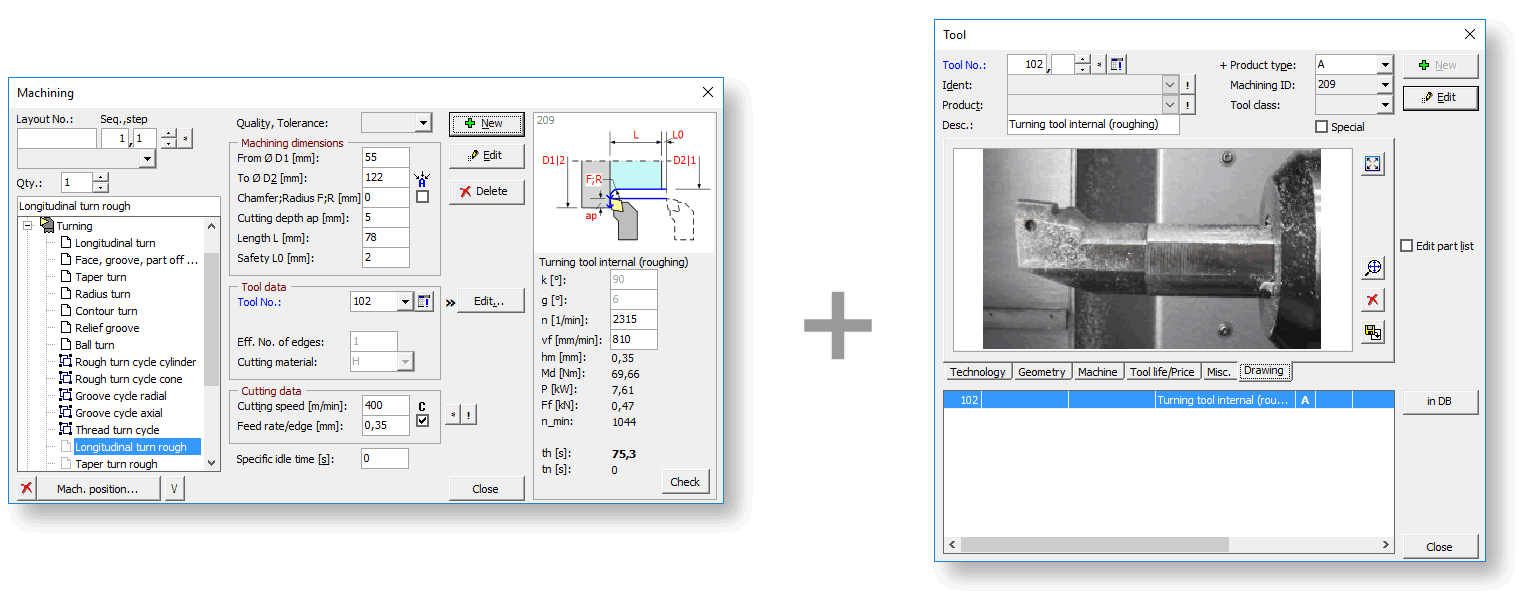
Task: Enable the Edit part list checkbox
Action: (1407, 246)
